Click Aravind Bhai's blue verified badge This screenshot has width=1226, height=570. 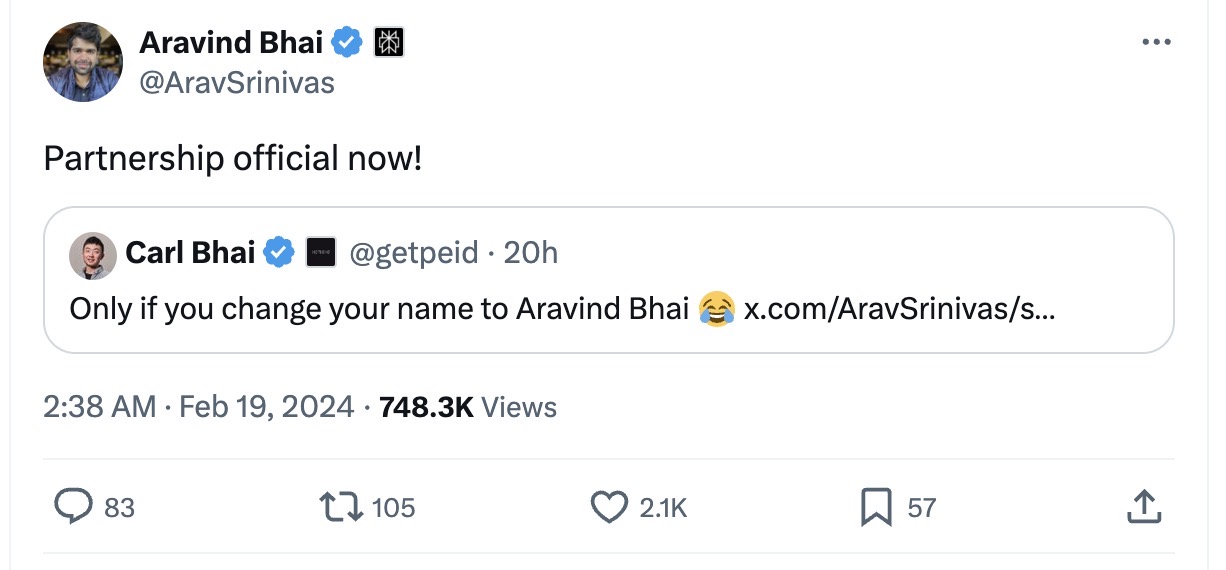point(347,42)
